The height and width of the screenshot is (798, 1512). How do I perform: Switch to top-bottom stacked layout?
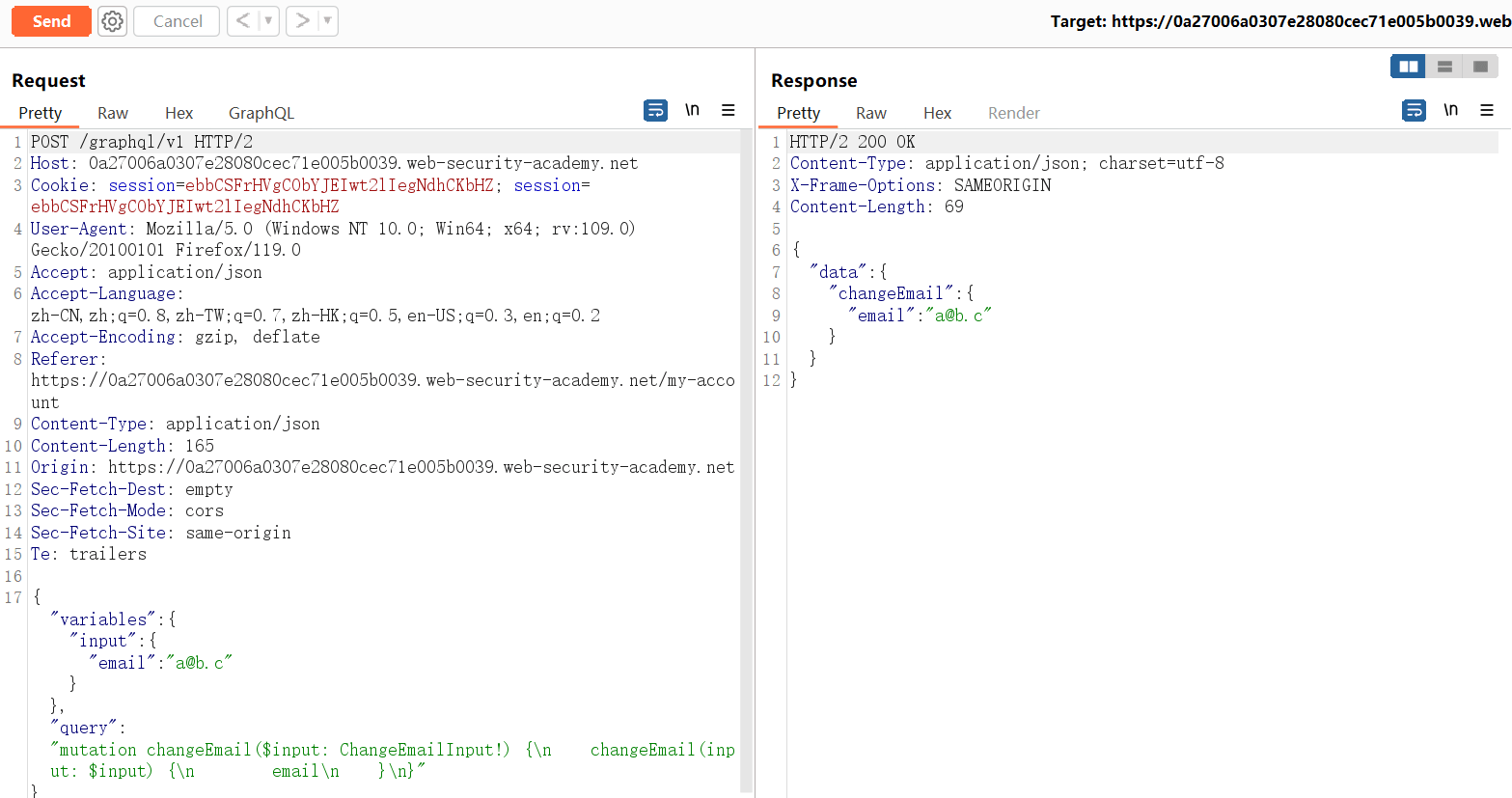click(1444, 67)
